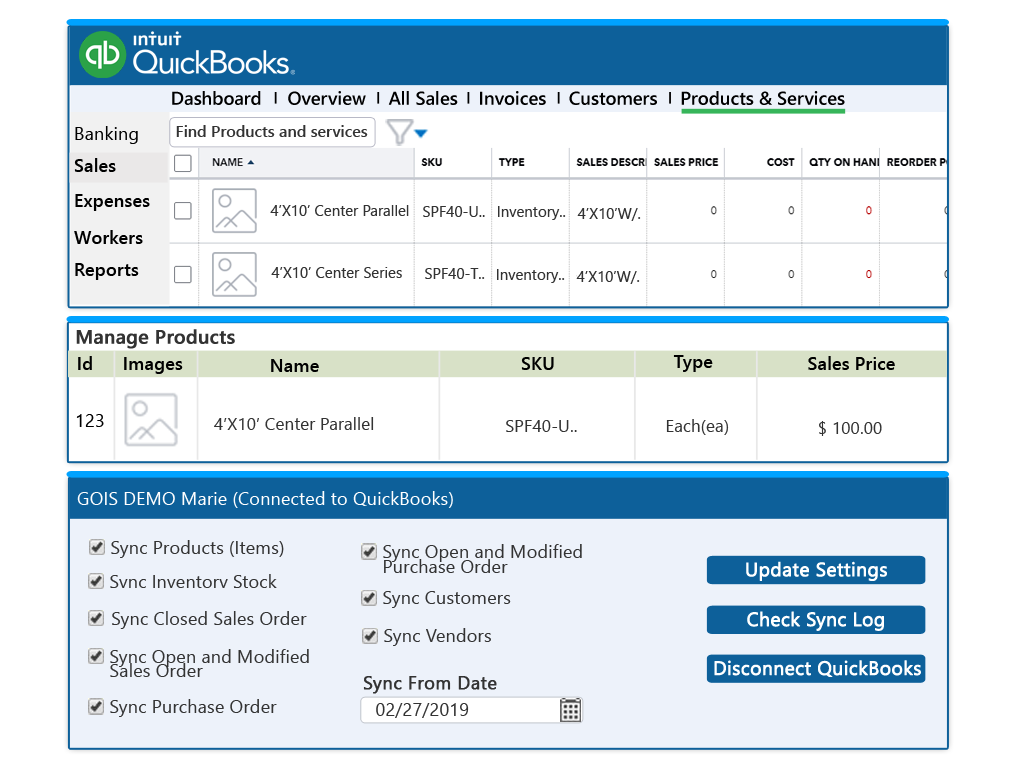Open Workers in the sidebar

tap(108, 238)
